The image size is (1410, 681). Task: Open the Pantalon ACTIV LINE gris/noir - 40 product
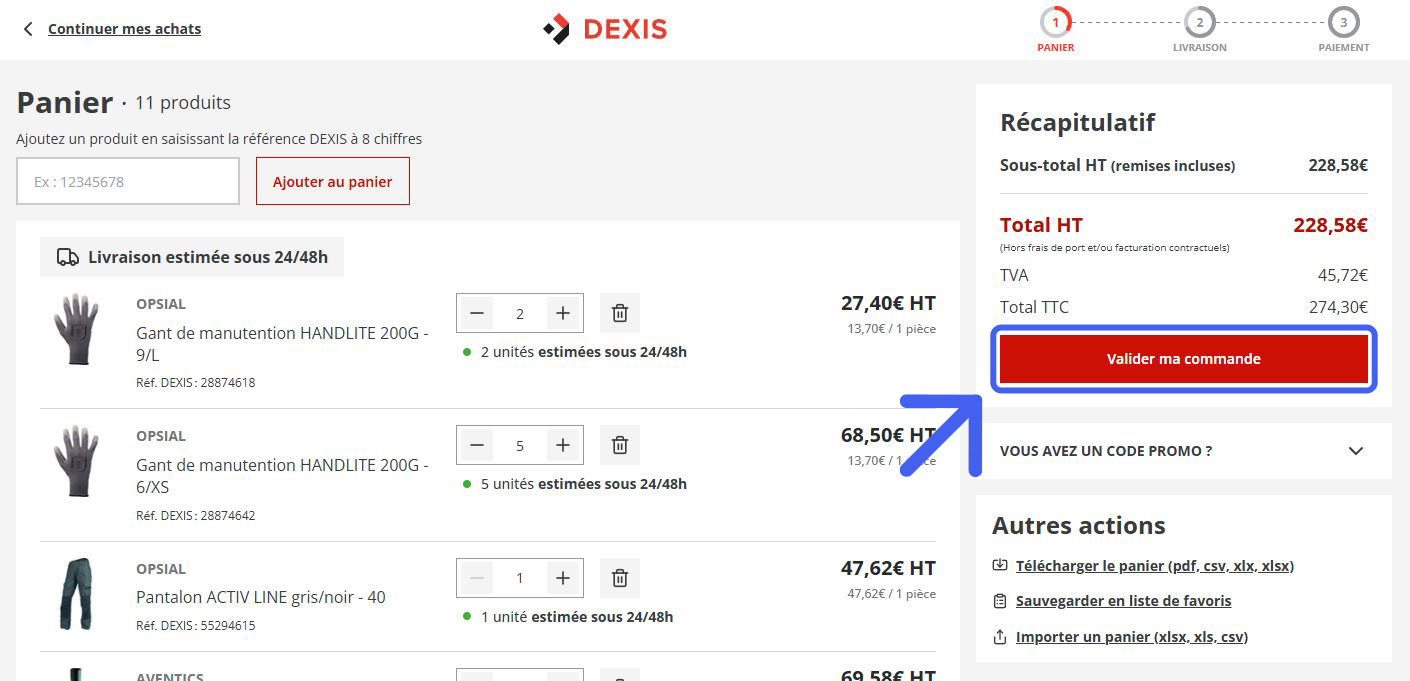261,597
